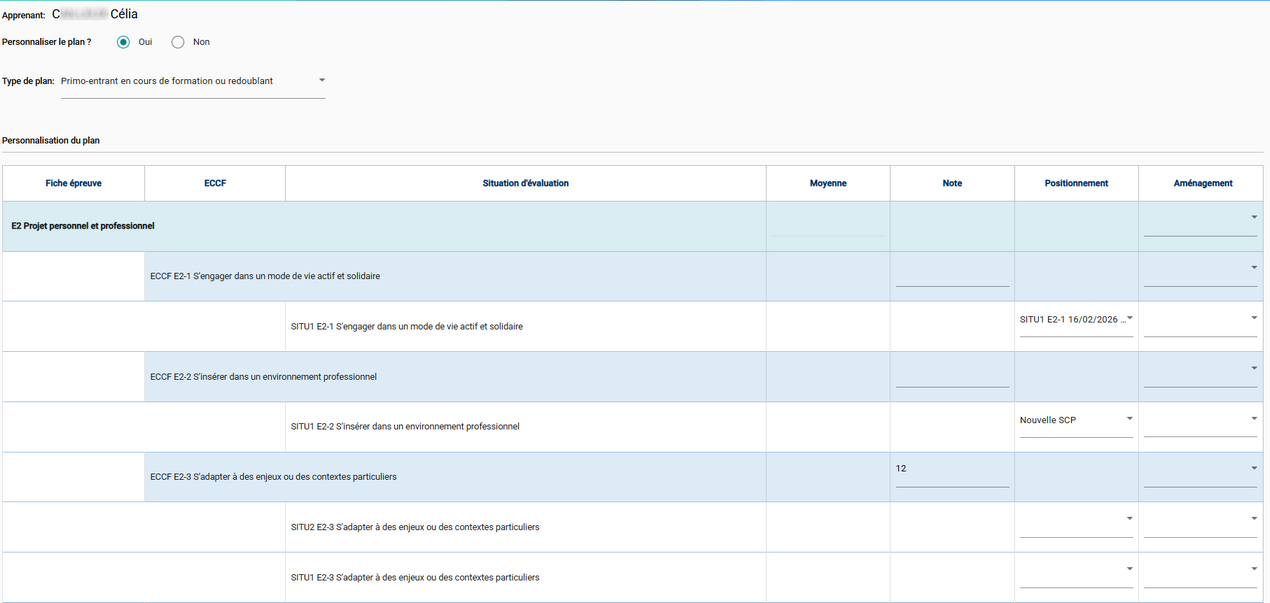1270x603 pixels.
Task: Open the Positionnement dropdown for SITU2 E2-3
Action: (1128, 518)
